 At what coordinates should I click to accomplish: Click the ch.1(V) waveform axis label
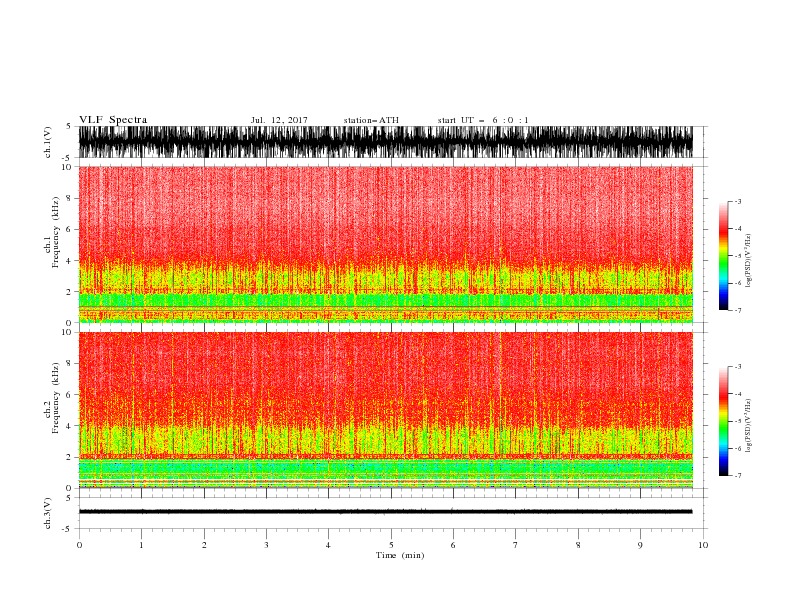point(48,142)
